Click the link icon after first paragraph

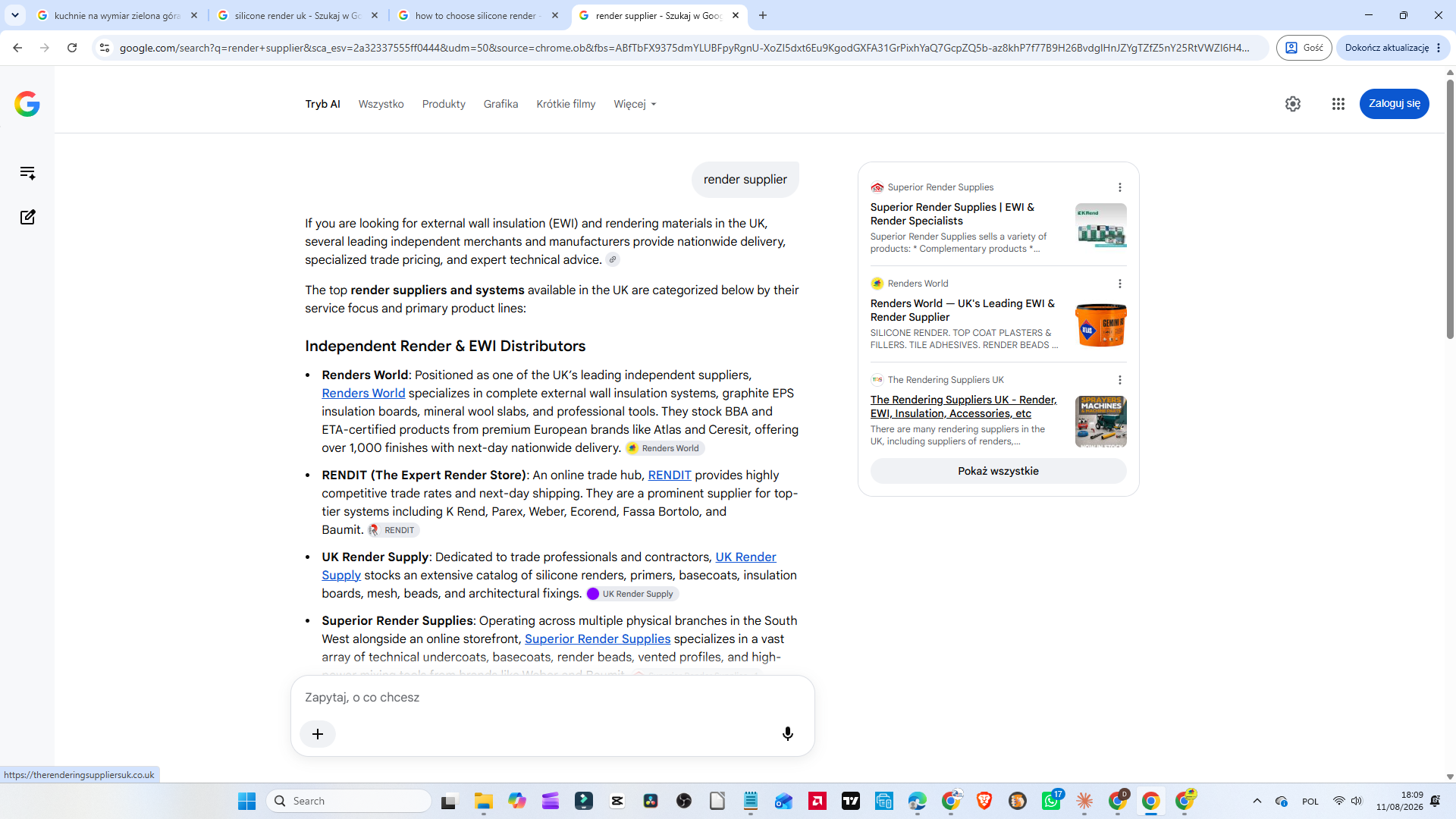point(613,260)
